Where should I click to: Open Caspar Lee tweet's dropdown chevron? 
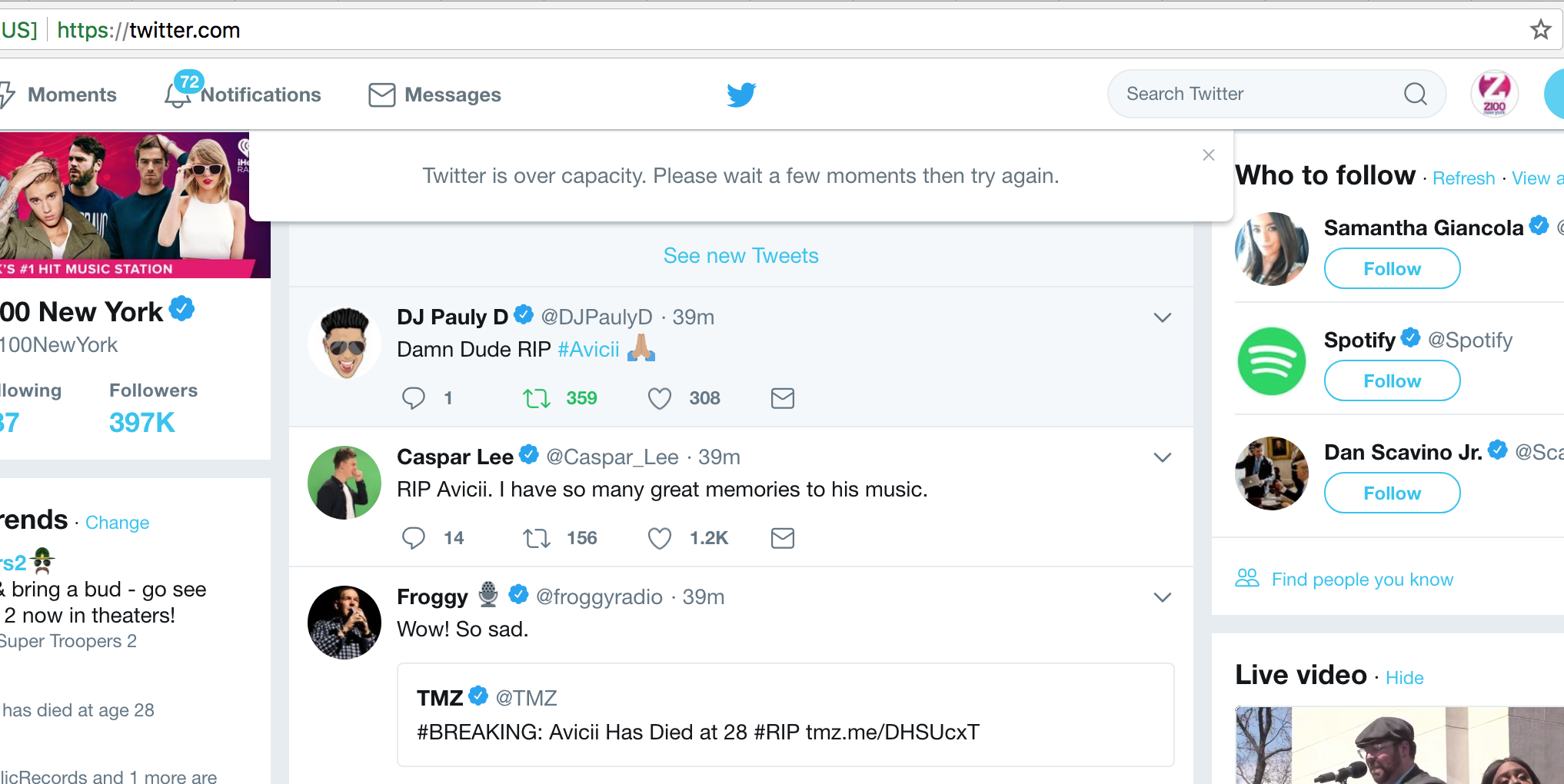pos(1162,457)
